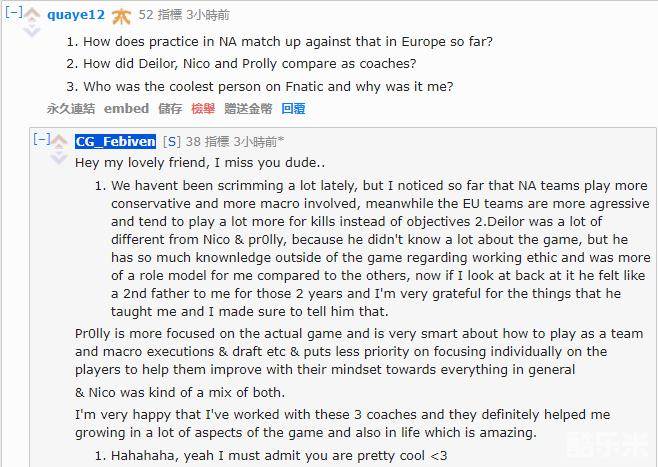Upvote quaye12's comment
Image resolution: width=658 pixels, height=467 pixels.
tap(32, 13)
